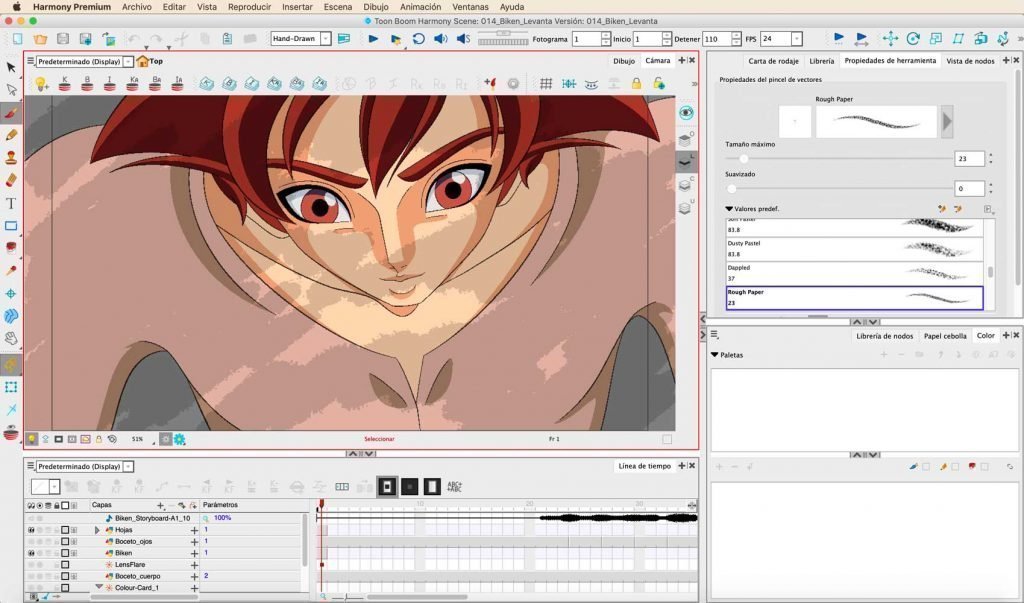Viewport: 1024px width, 603px height.
Task: Click the Play button in toolbar
Action: click(x=373, y=39)
